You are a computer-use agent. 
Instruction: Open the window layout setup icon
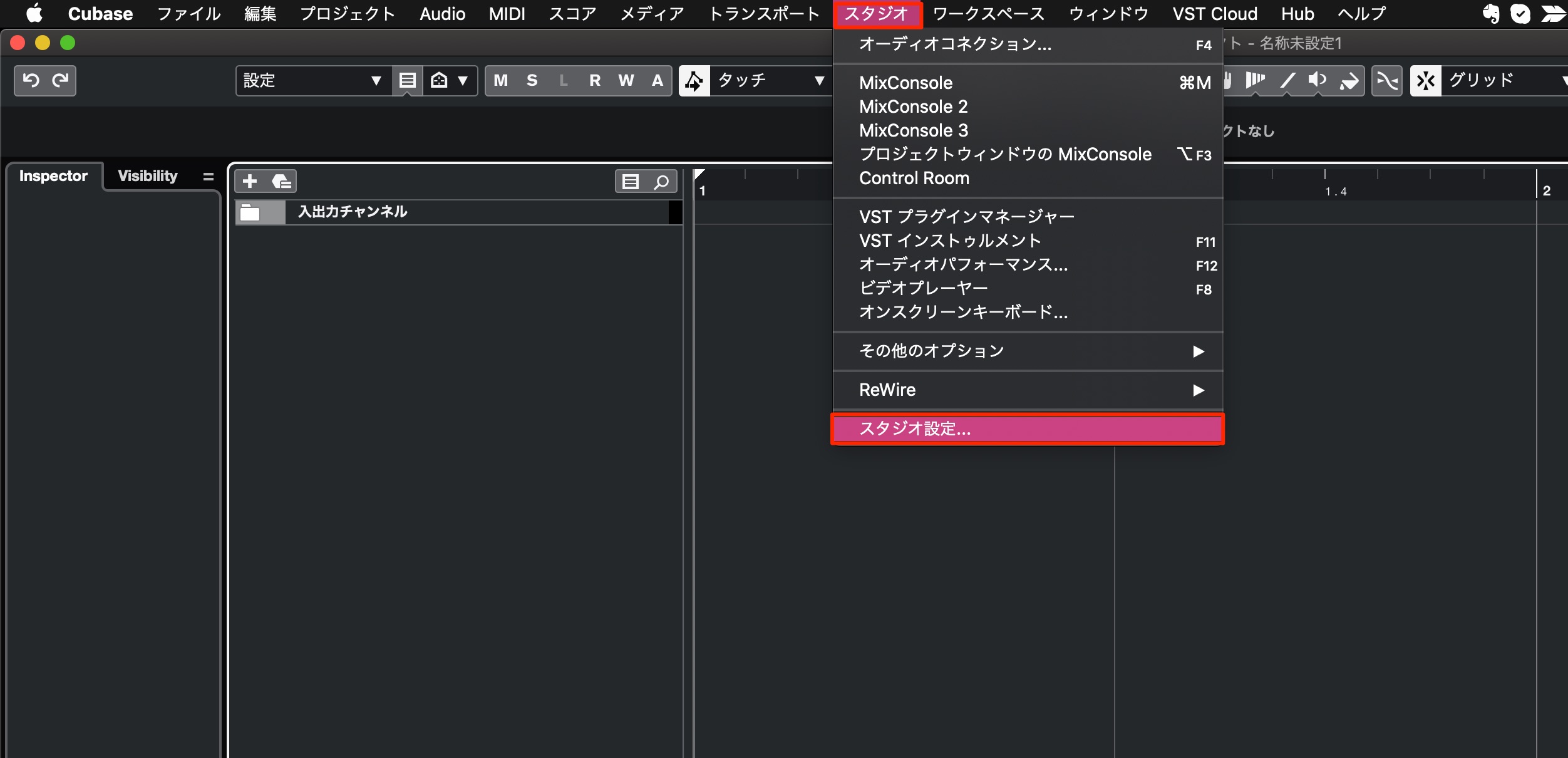[x=408, y=80]
